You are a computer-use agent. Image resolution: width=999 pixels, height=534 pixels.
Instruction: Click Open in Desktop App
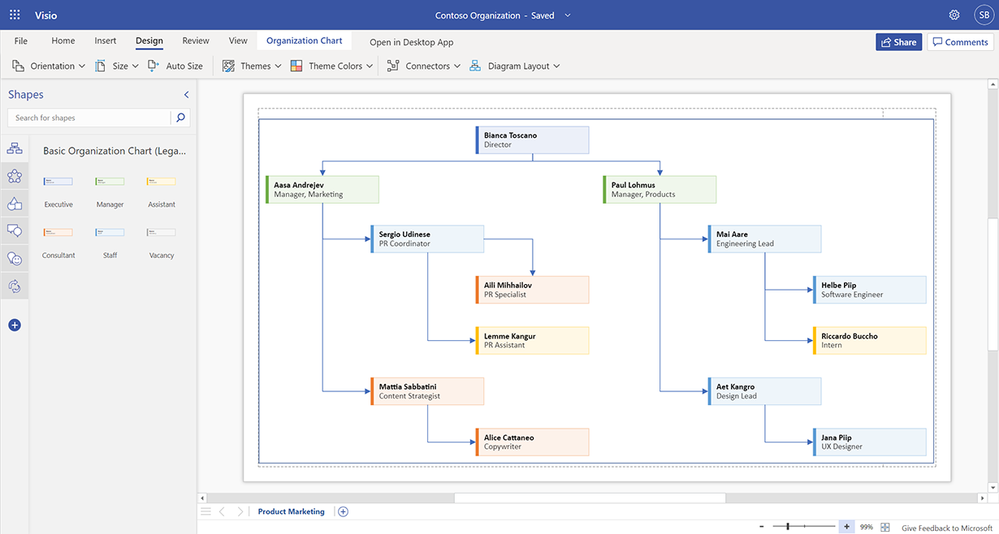coord(412,42)
